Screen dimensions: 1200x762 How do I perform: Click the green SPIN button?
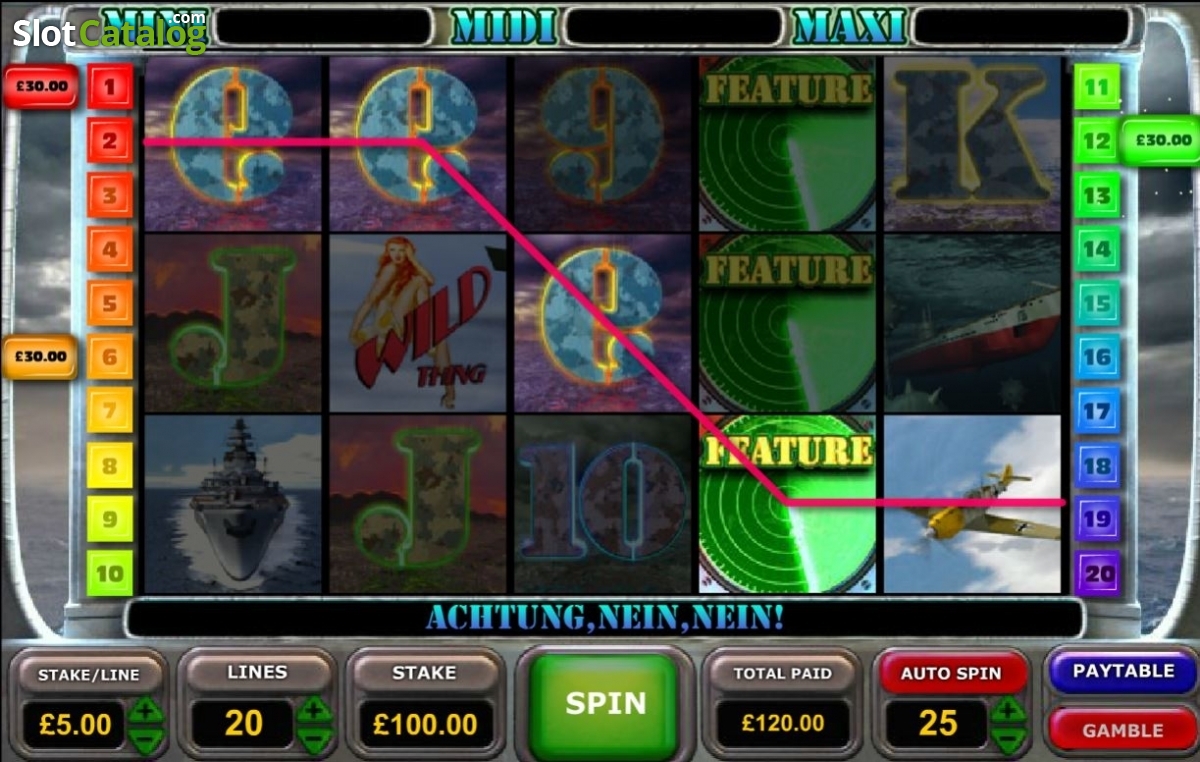605,702
